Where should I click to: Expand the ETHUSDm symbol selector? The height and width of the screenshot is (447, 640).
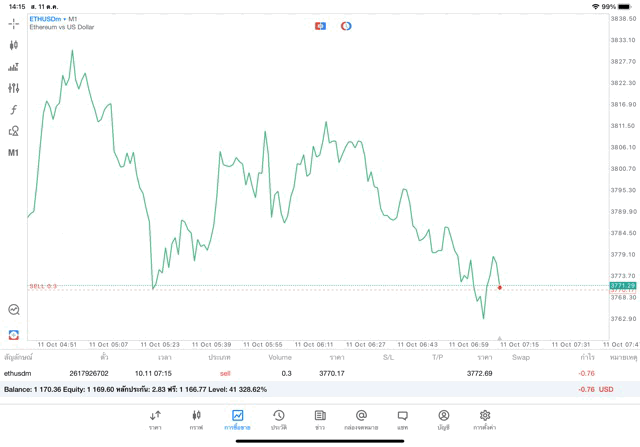click(54, 19)
